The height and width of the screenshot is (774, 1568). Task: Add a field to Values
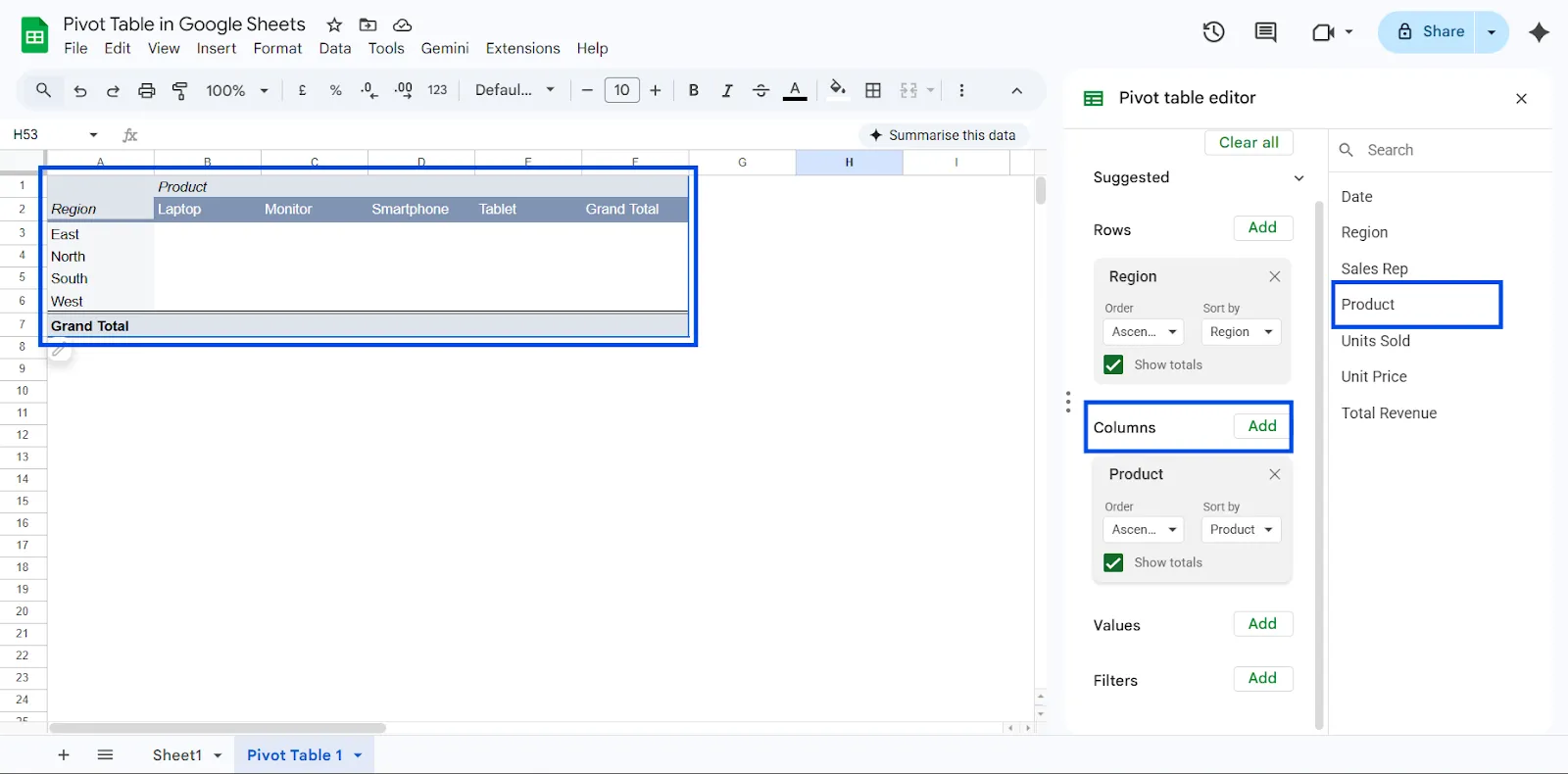click(1262, 624)
